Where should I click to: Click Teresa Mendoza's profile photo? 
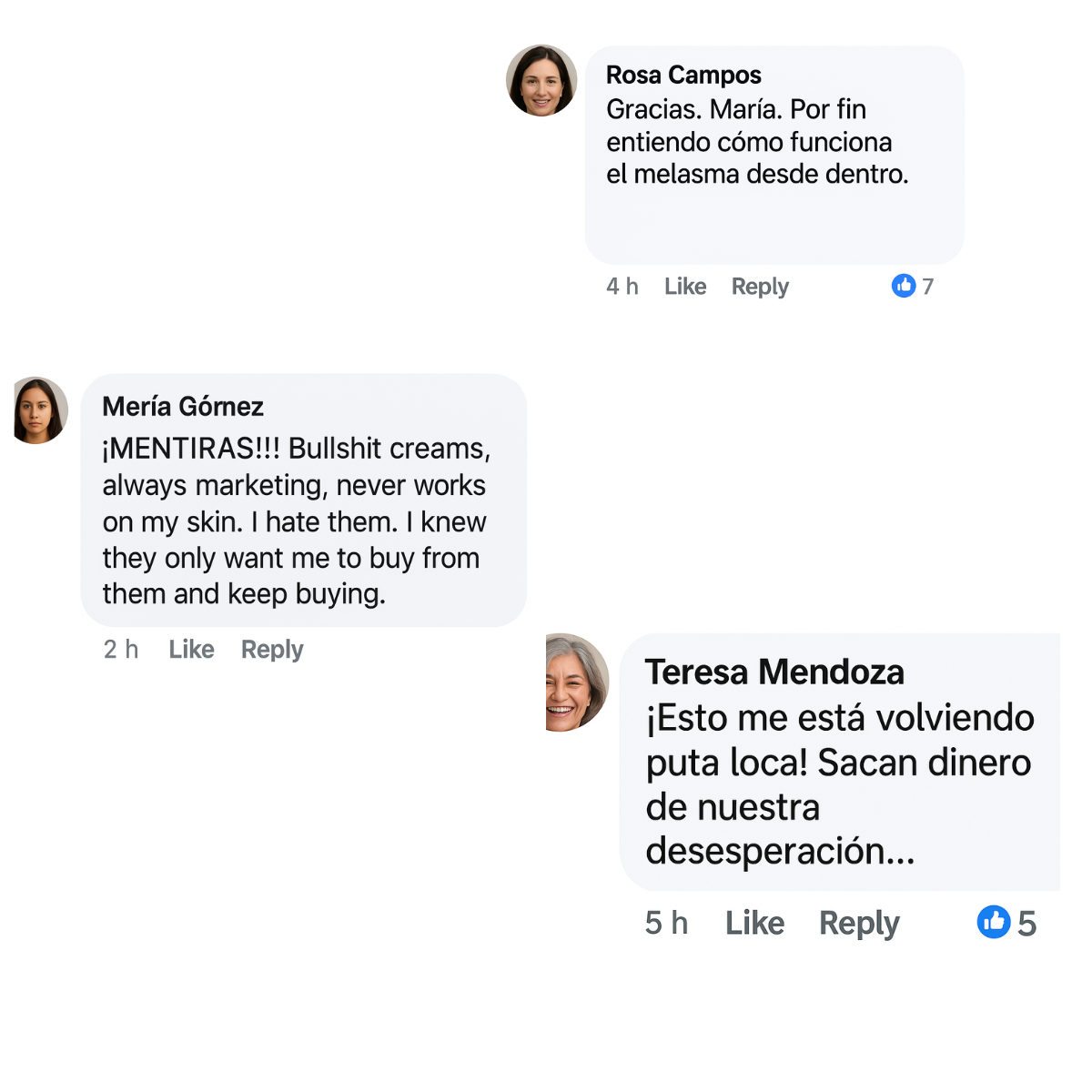tap(575, 682)
